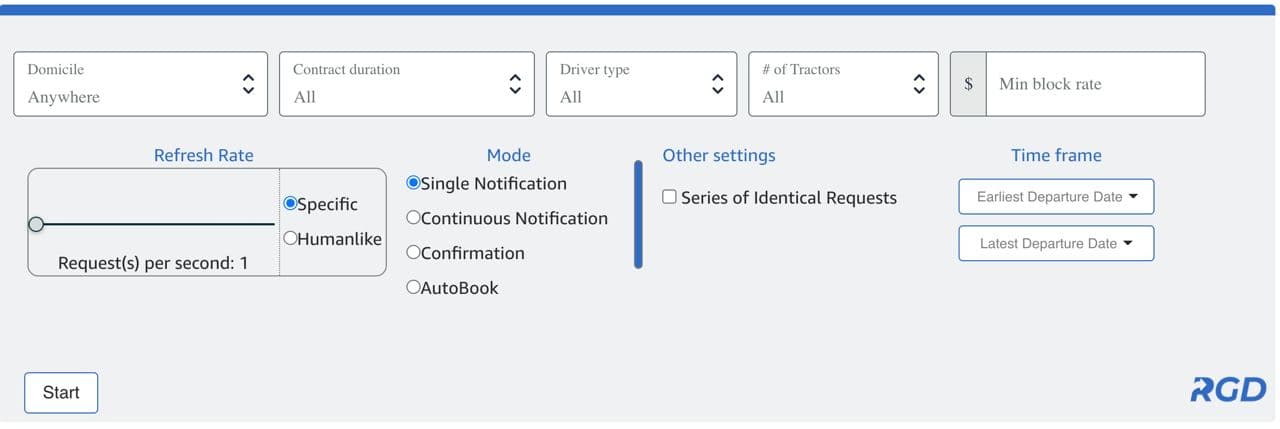The width and height of the screenshot is (1280, 429).
Task: Open the Contract duration dropdown
Action: 407,84
